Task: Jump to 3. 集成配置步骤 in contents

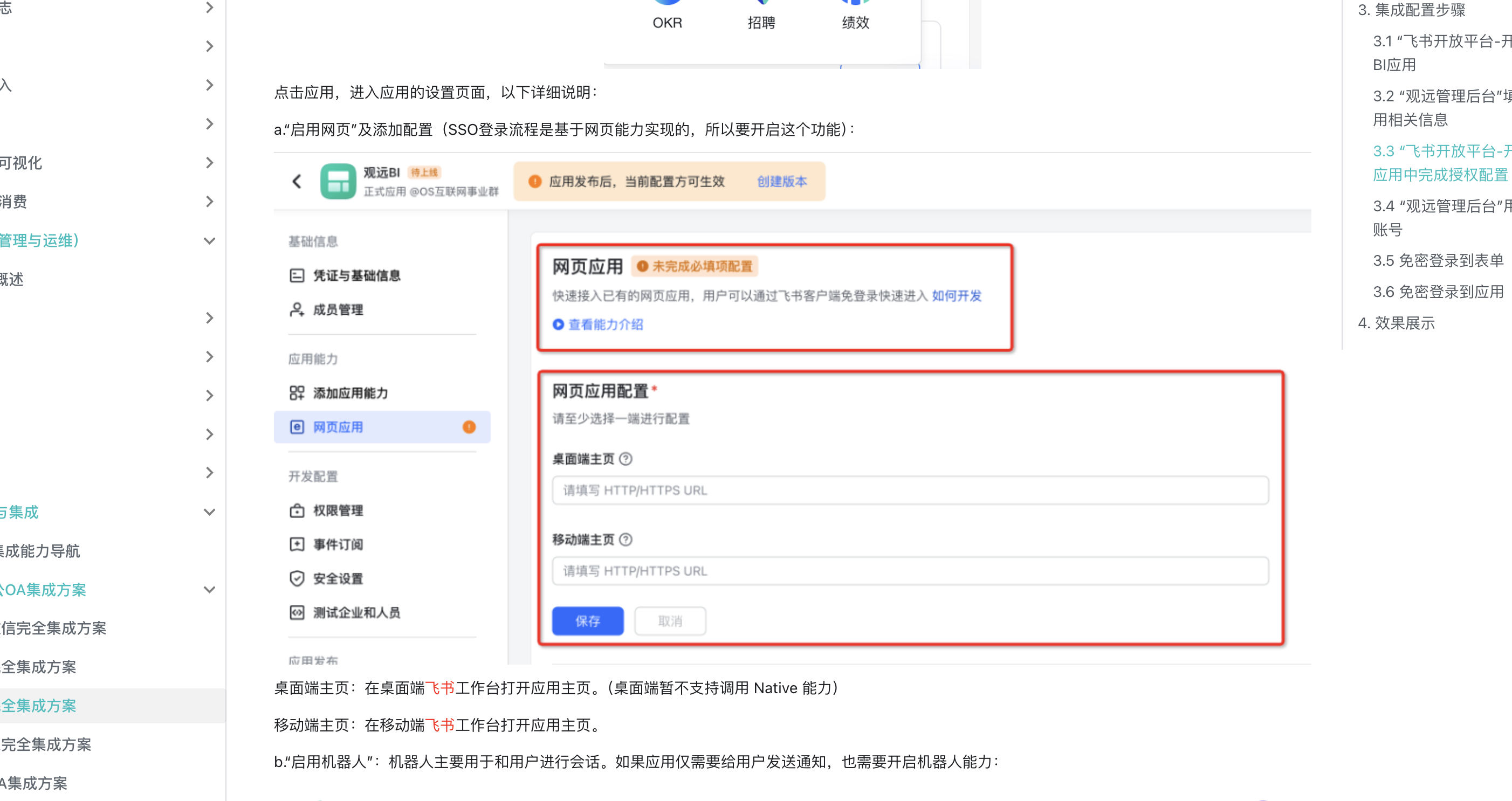Action: pos(1411,10)
